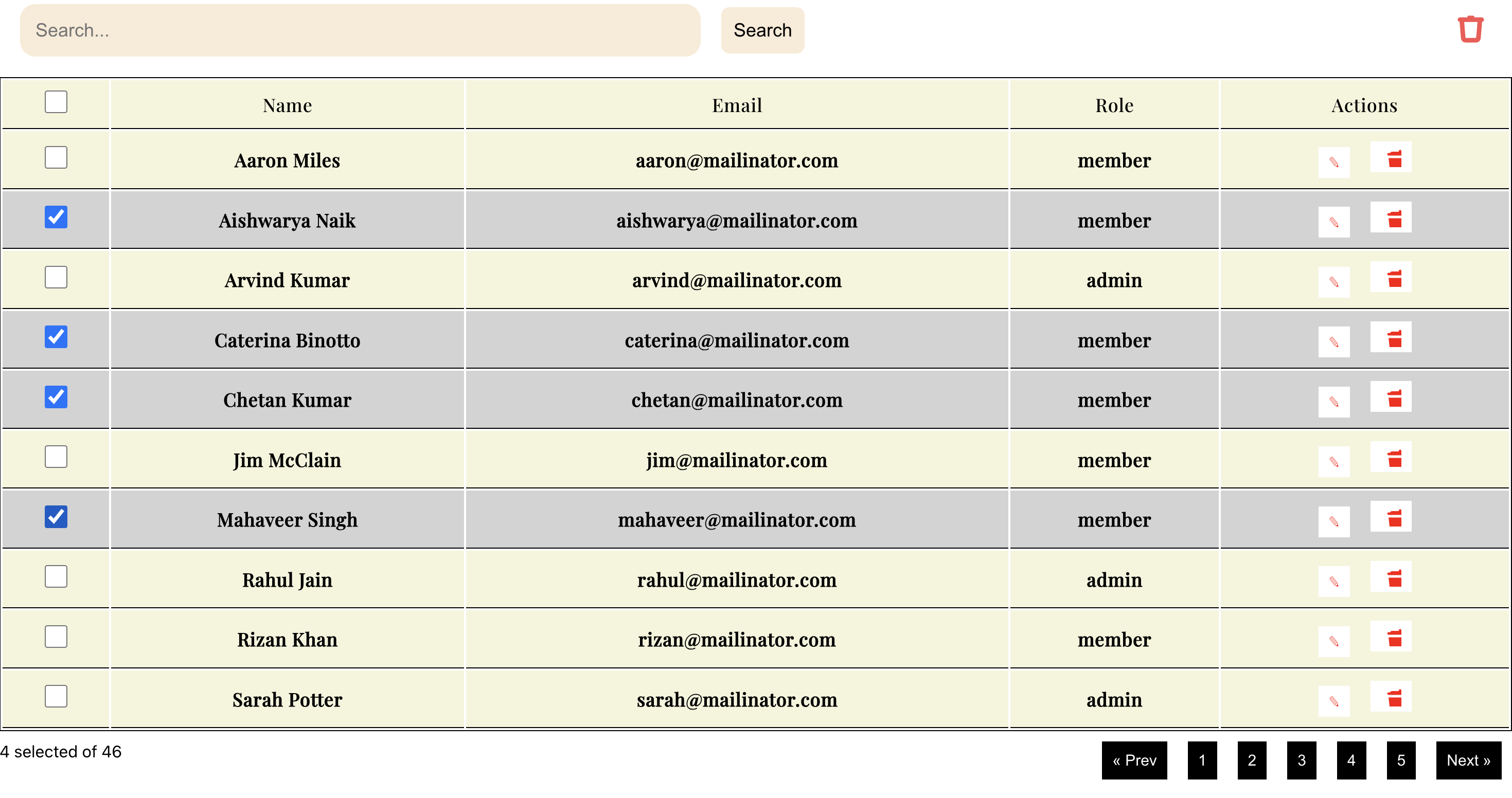The image size is (1512, 798).
Task: Edit Rizan Khan's entry
Action: pos(1333,641)
